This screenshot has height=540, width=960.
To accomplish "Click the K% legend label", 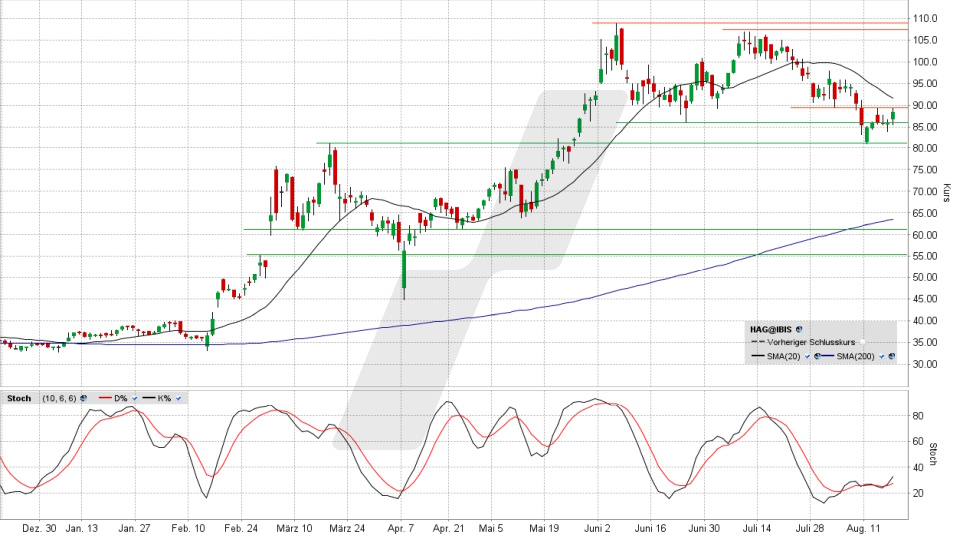I will pyautogui.click(x=164, y=398).
